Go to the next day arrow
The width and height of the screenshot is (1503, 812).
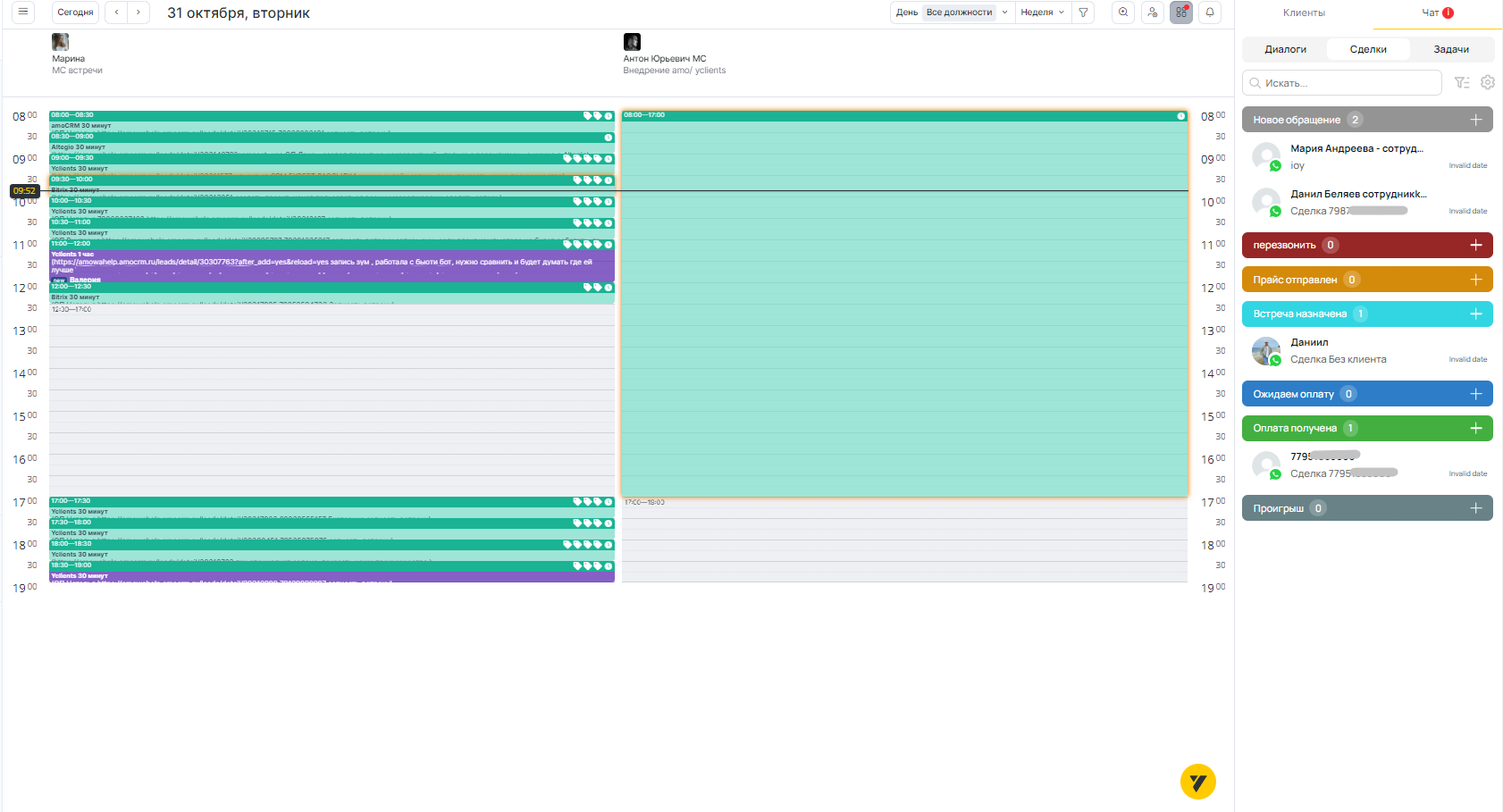[139, 13]
